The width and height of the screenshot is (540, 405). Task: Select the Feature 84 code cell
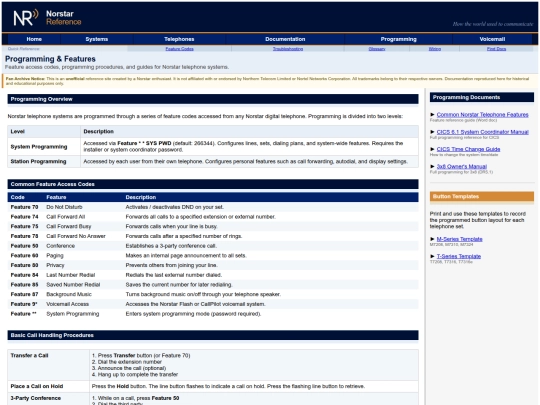click(x=24, y=275)
